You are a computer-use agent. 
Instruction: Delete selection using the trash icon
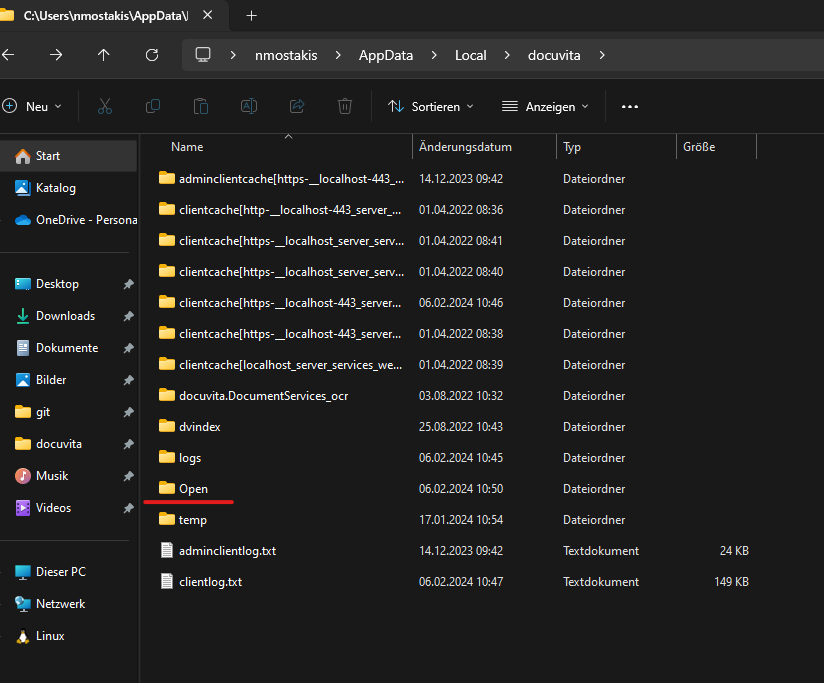pyautogui.click(x=344, y=106)
